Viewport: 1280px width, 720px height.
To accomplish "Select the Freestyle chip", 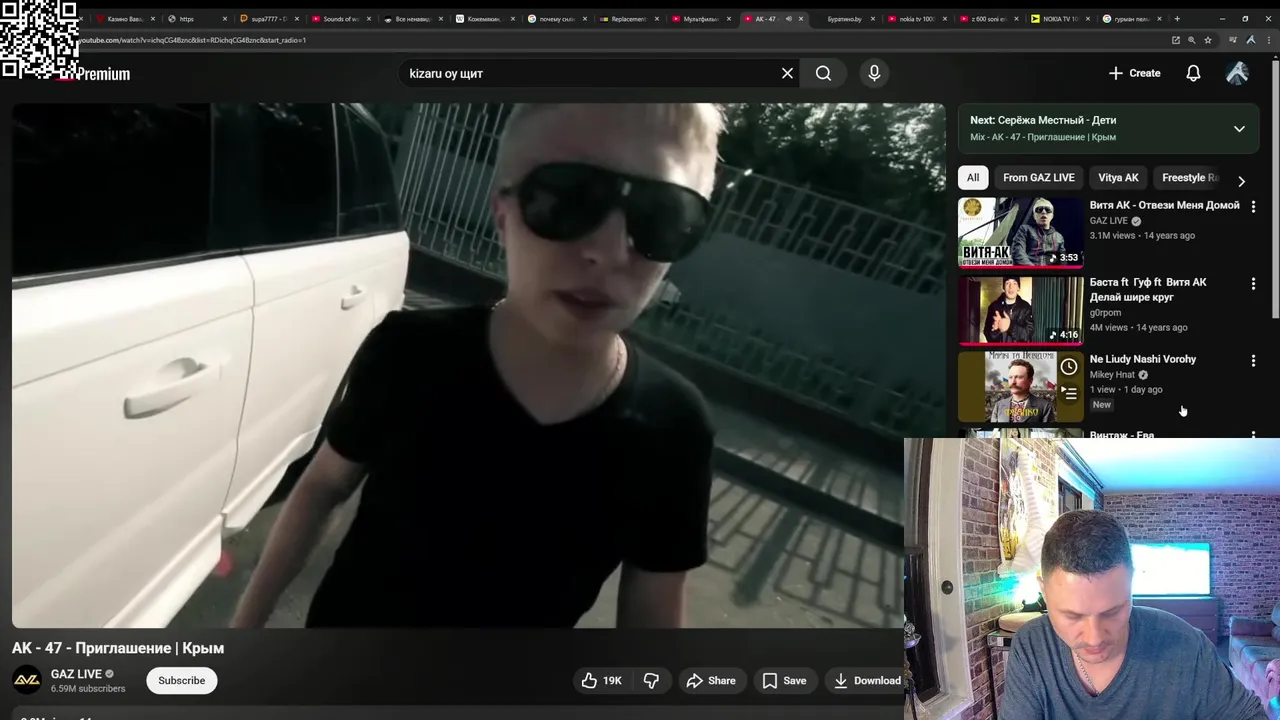I will 1189,178.
